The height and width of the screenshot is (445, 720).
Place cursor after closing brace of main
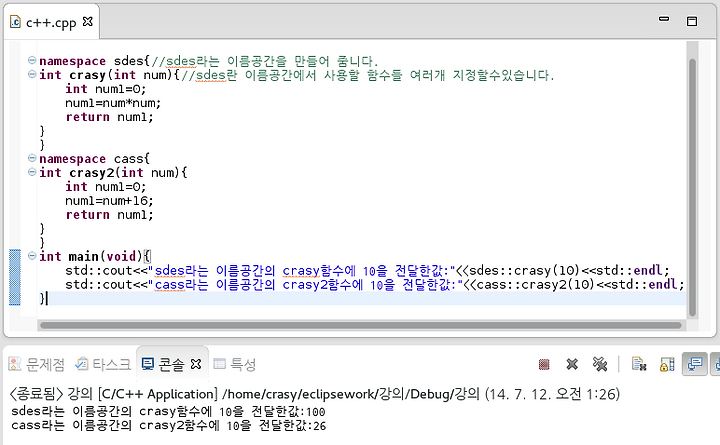[46, 299]
